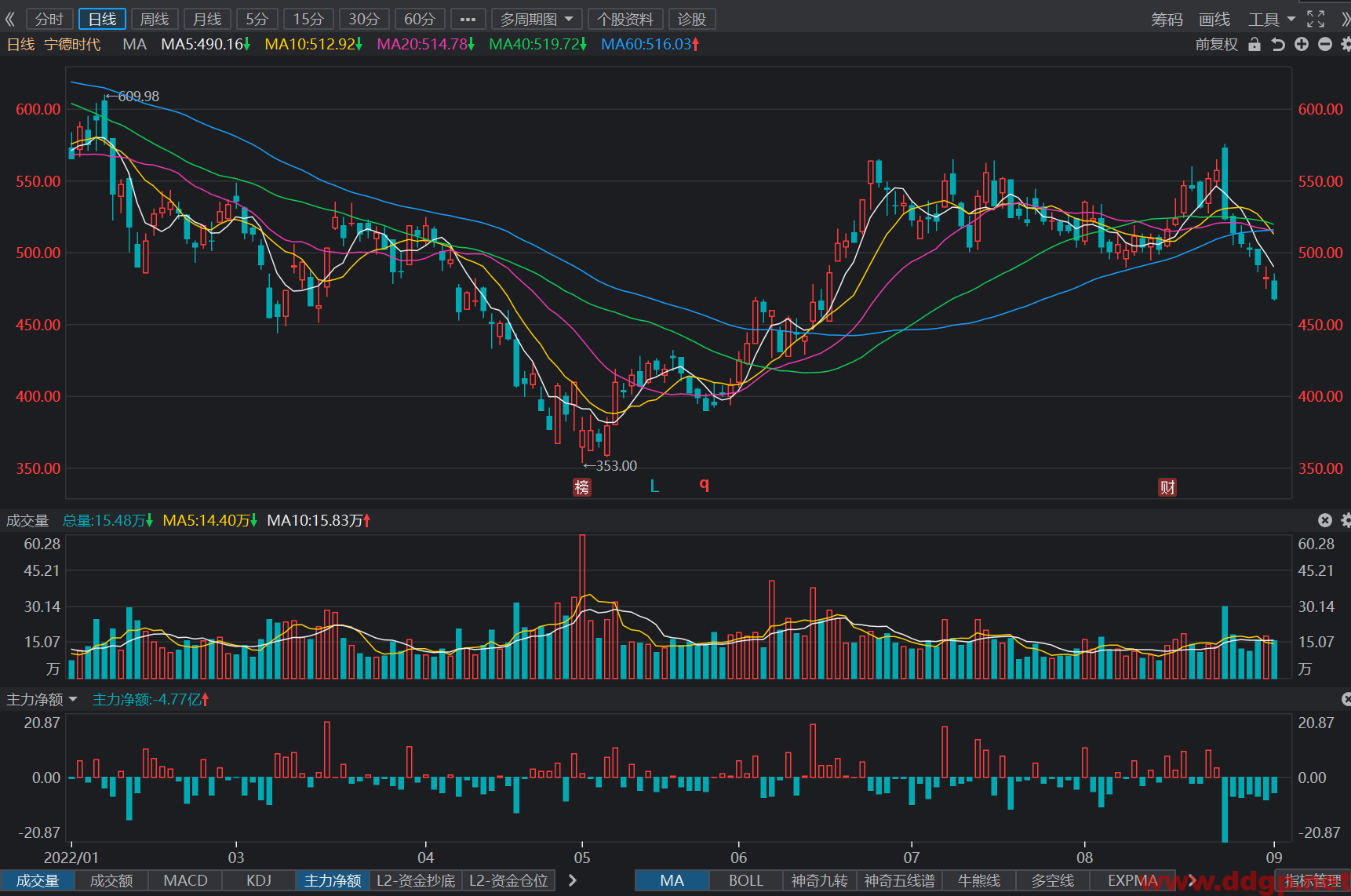The image size is (1351, 896).
Task: Click the red q marker
Action: coord(705,485)
